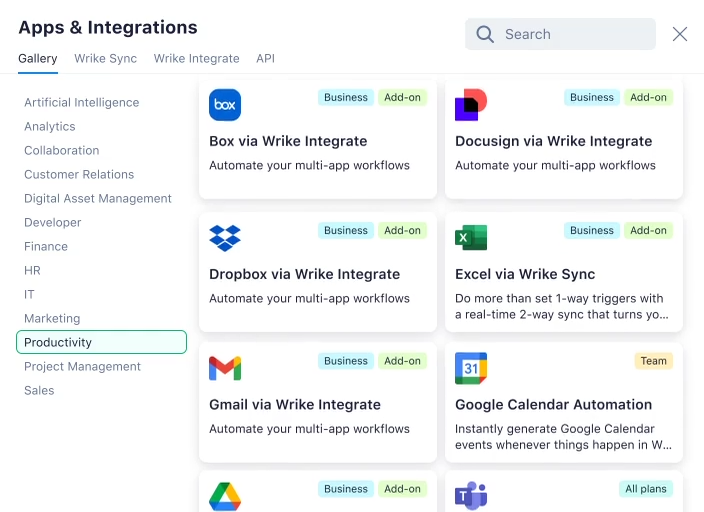The height and width of the screenshot is (512, 704).
Task: Click the magnifying glass search icon
Action: click(x=485, y=34)
